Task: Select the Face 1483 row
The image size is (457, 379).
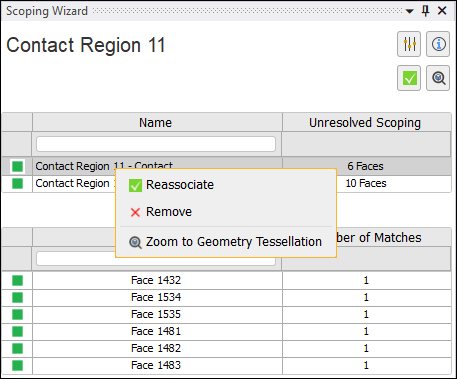Action: 227,365
